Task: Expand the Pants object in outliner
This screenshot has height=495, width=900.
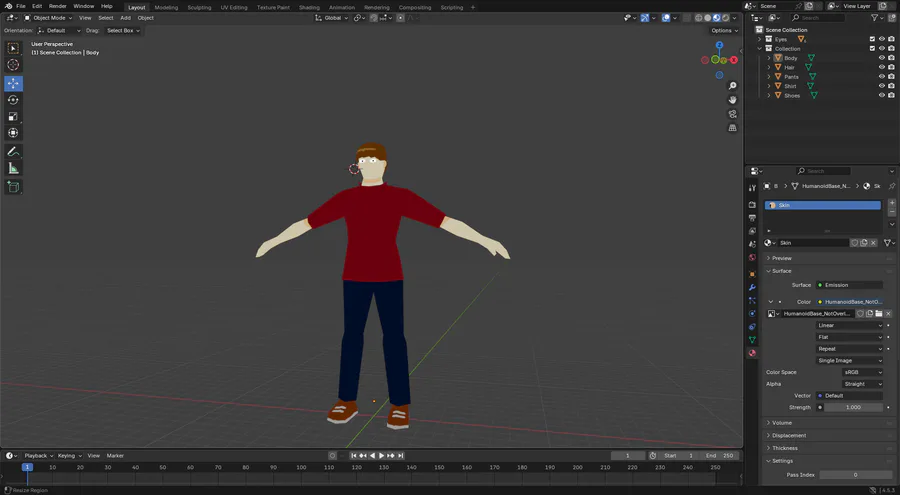Action: click(769, 77)
